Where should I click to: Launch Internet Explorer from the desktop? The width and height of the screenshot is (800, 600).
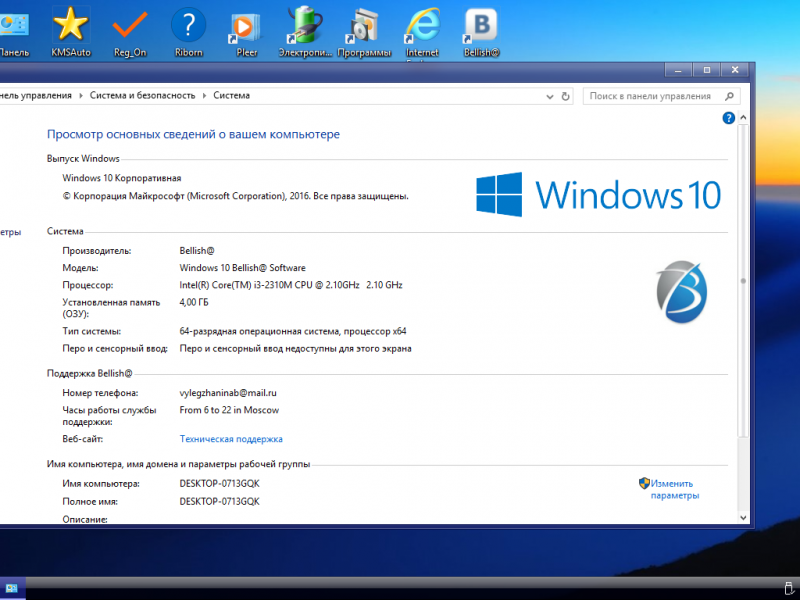tap(422, 31)
